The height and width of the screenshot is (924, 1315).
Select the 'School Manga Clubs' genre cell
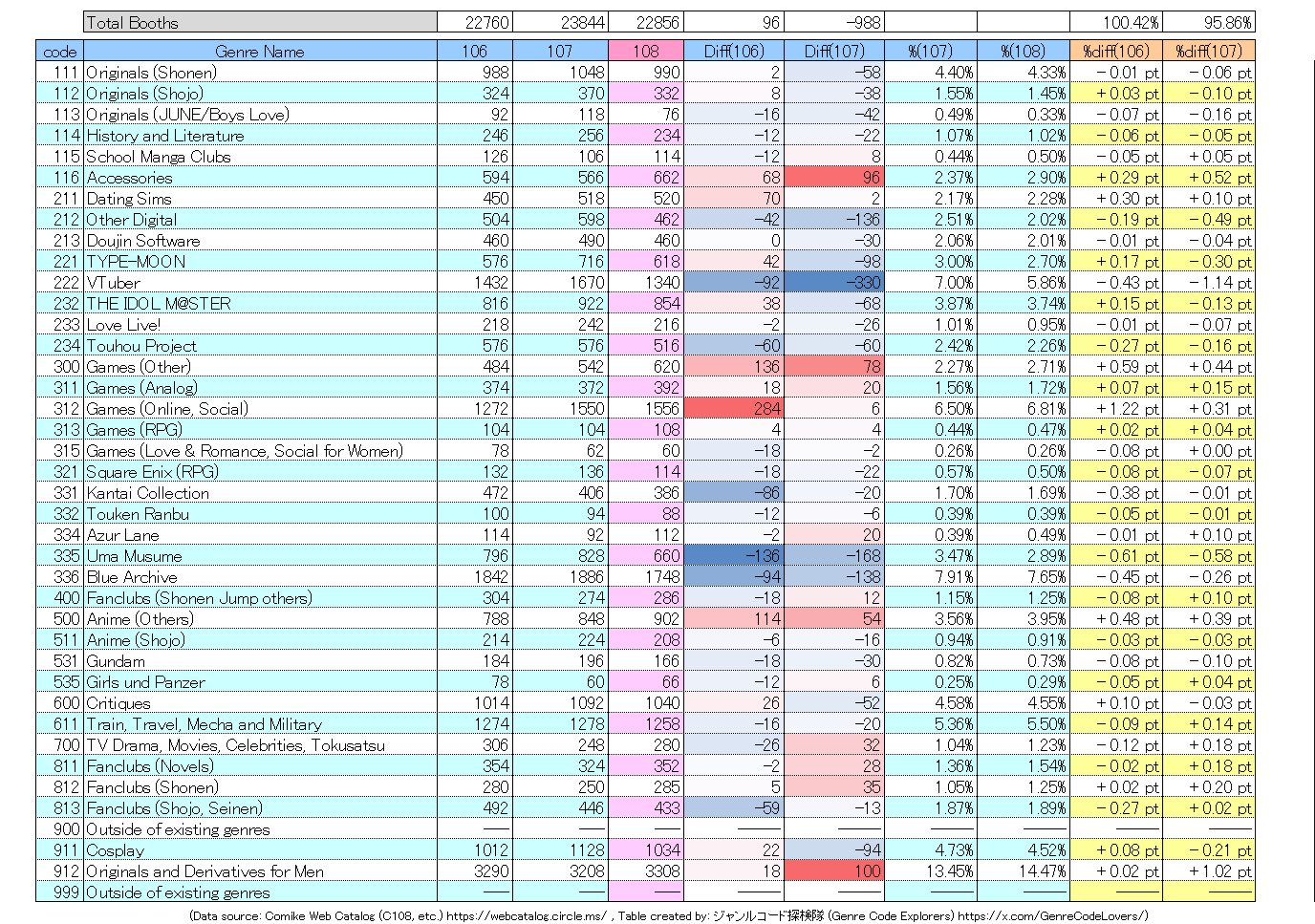pyautogui.click(x=260, y=157)
